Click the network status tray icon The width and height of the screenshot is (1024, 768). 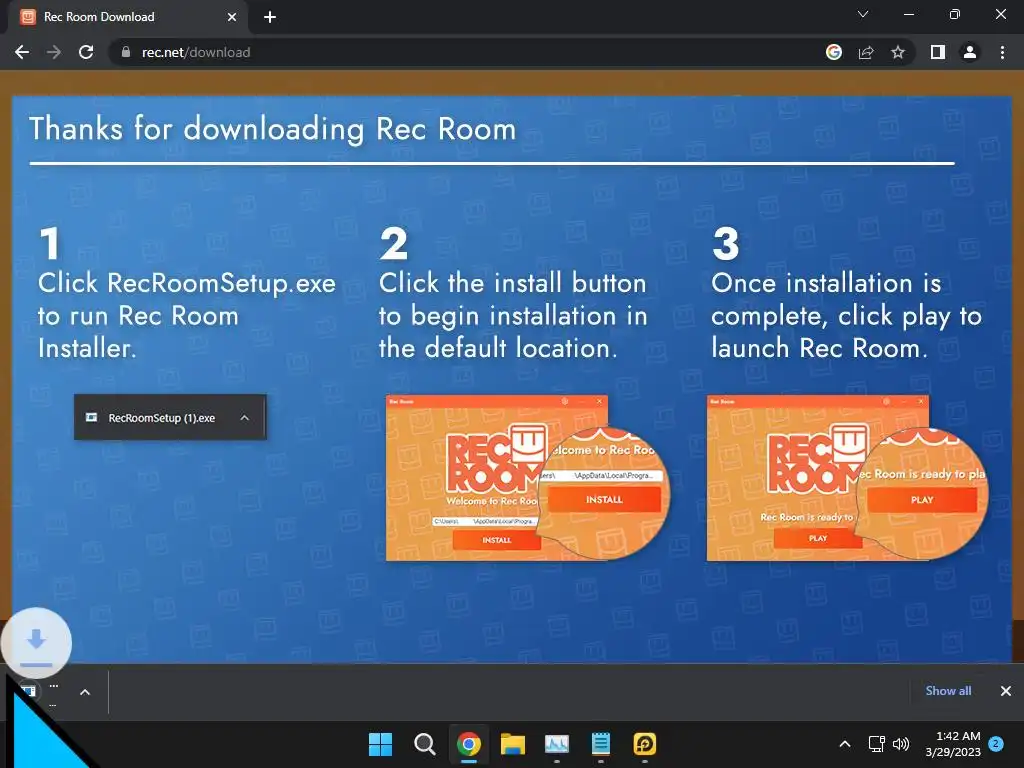click(x=876, y=744)
